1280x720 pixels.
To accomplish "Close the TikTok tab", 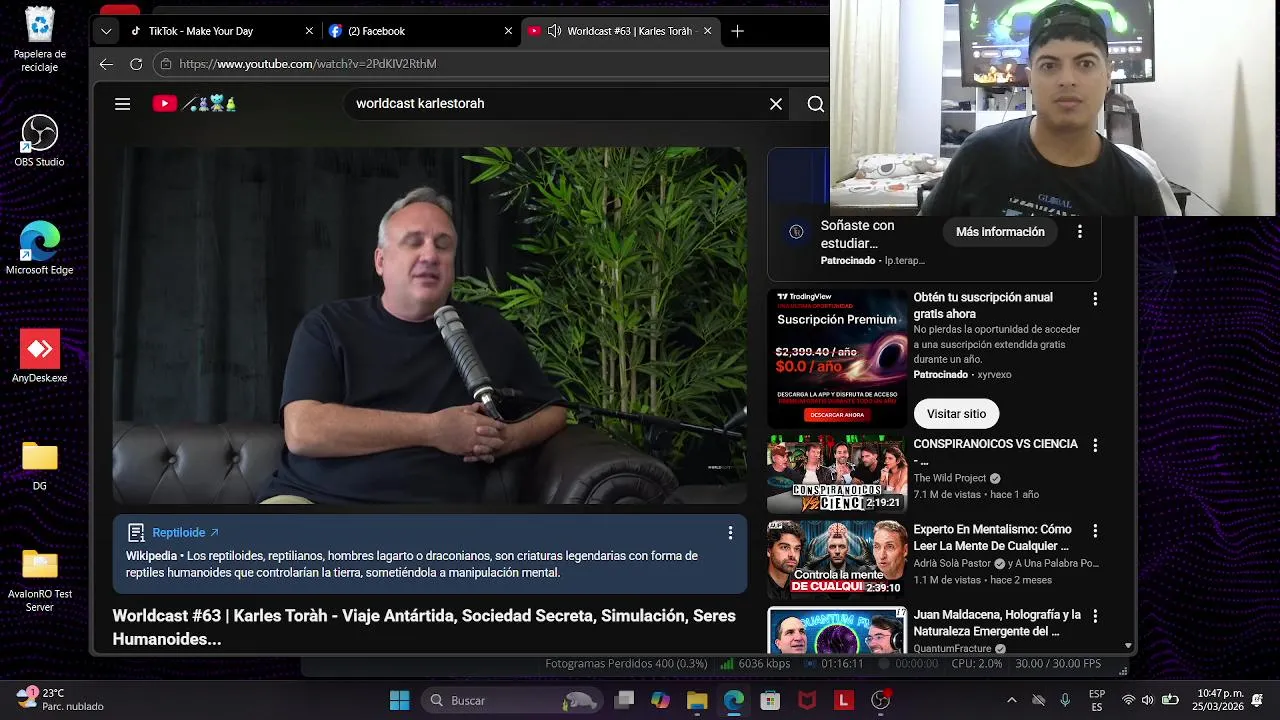I will [310, 31].
